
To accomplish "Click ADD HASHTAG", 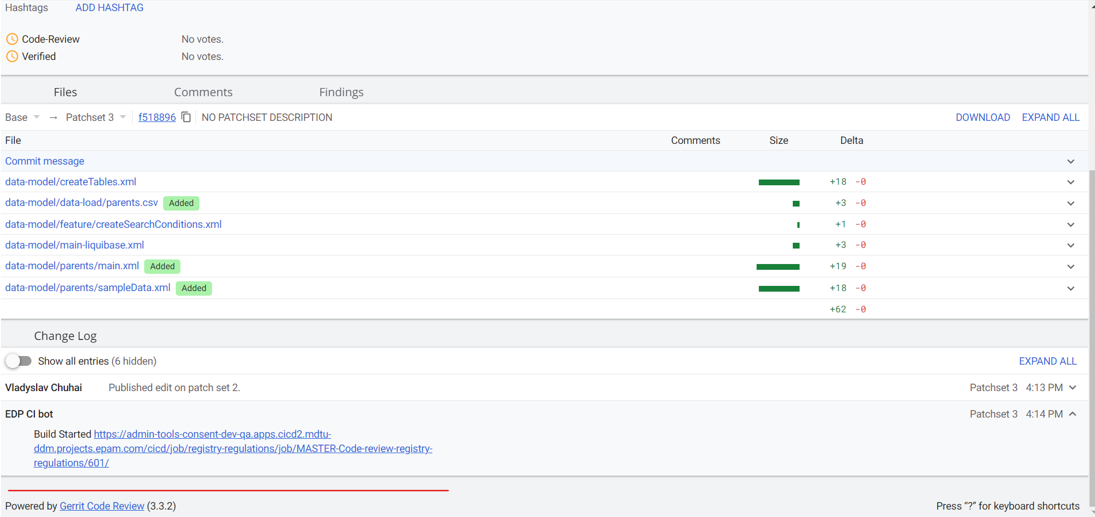I will [x=110, y=8].
